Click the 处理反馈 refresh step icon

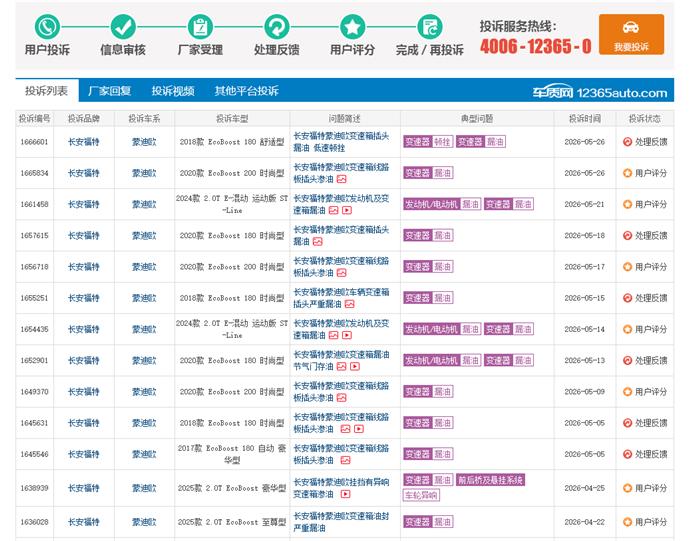[x=277, y=27]
